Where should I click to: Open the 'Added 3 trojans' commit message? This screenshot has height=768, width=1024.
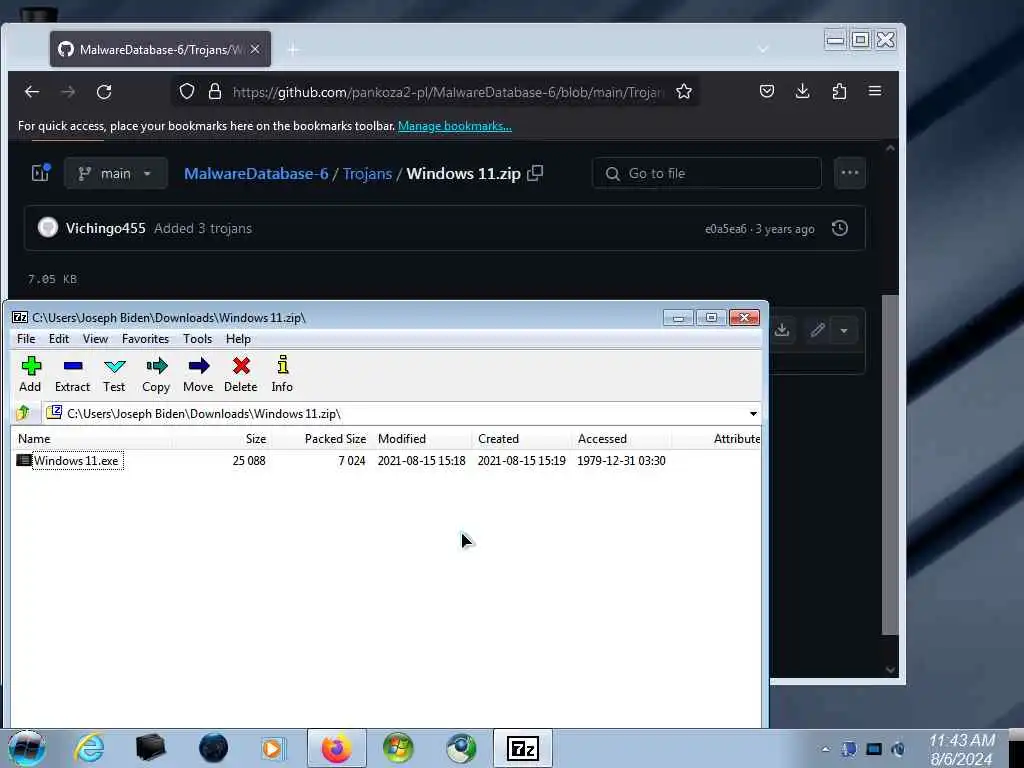[203, 228]
